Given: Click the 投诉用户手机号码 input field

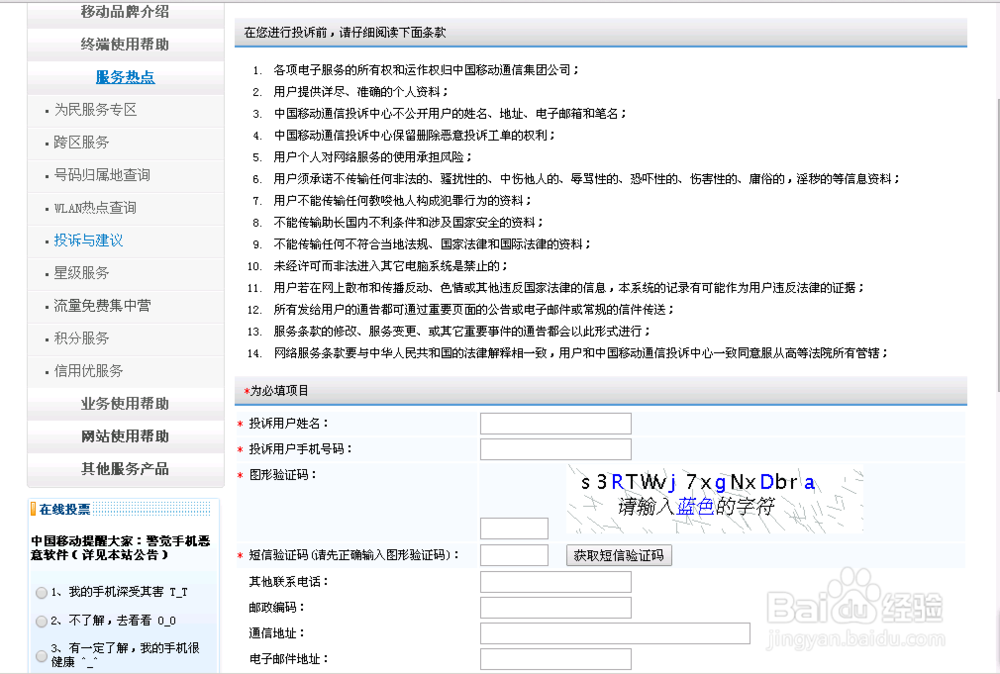Looking at the screenshot, I should click(555, 448).
